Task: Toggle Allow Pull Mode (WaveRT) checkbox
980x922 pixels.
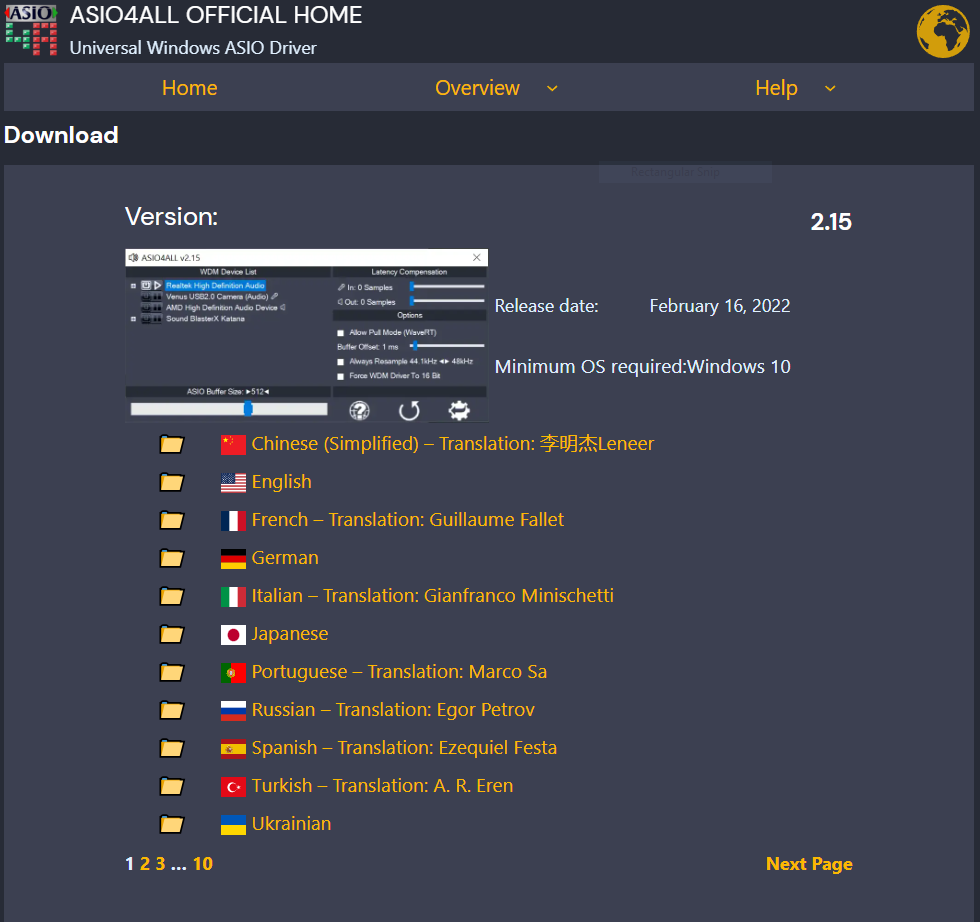Action: tap(341, 333)
